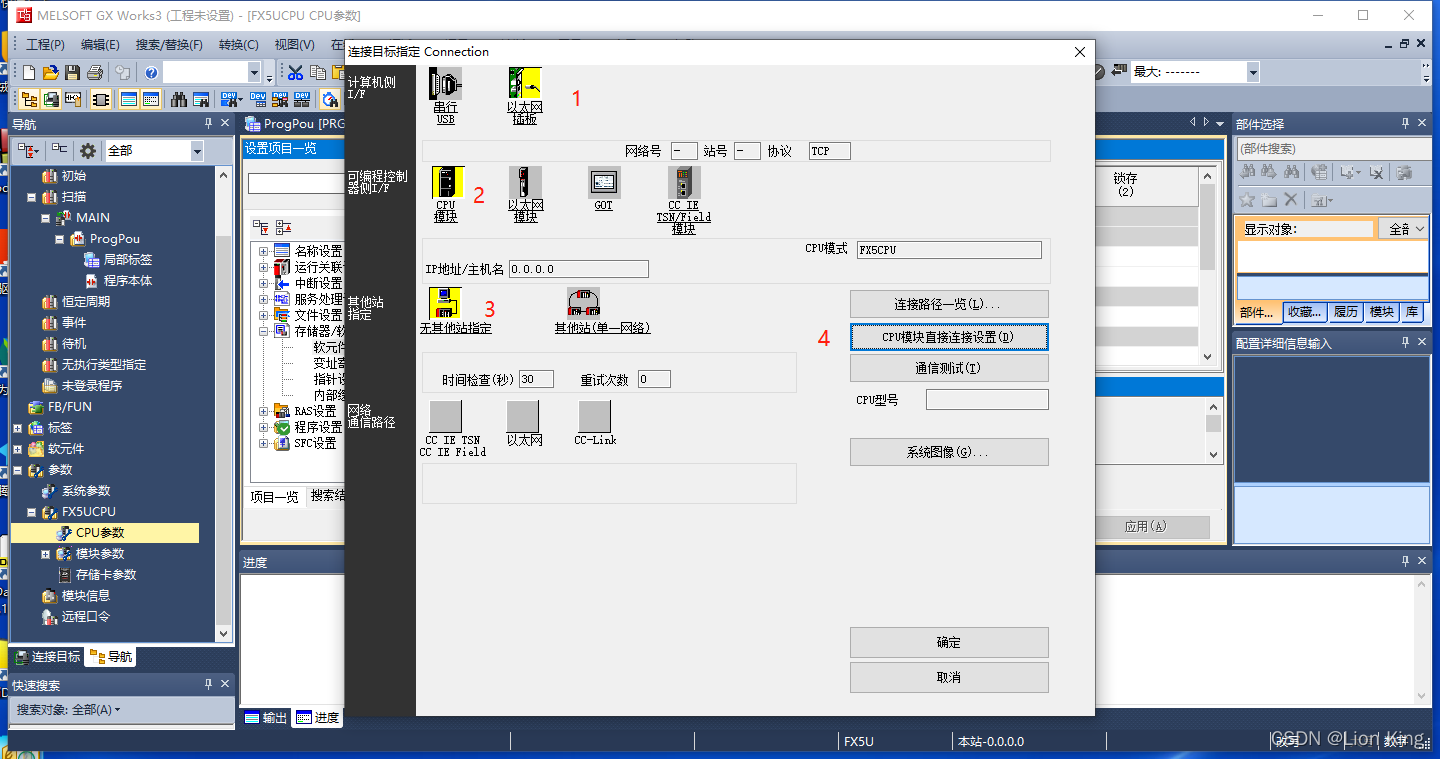Open the 搜索/替换(F) menu

click(169, 45)
